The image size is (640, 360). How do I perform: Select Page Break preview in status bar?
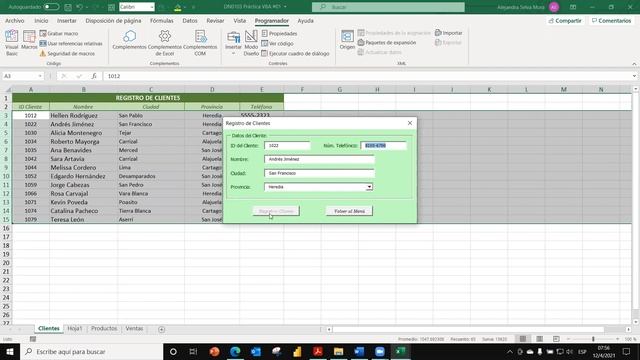556,339
